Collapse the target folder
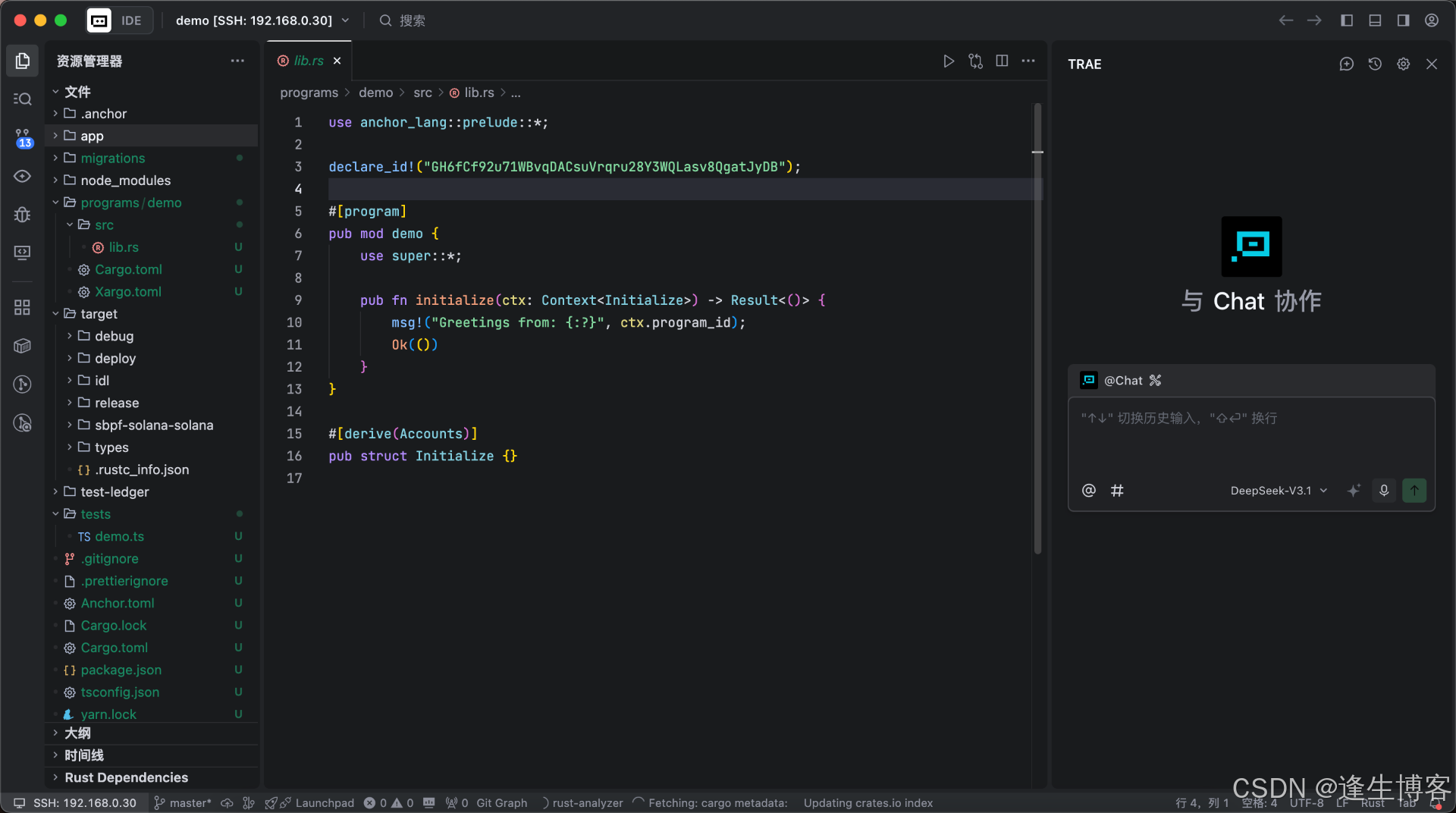1456x813 pixels. pyautogui.click(x=152, y=314)
